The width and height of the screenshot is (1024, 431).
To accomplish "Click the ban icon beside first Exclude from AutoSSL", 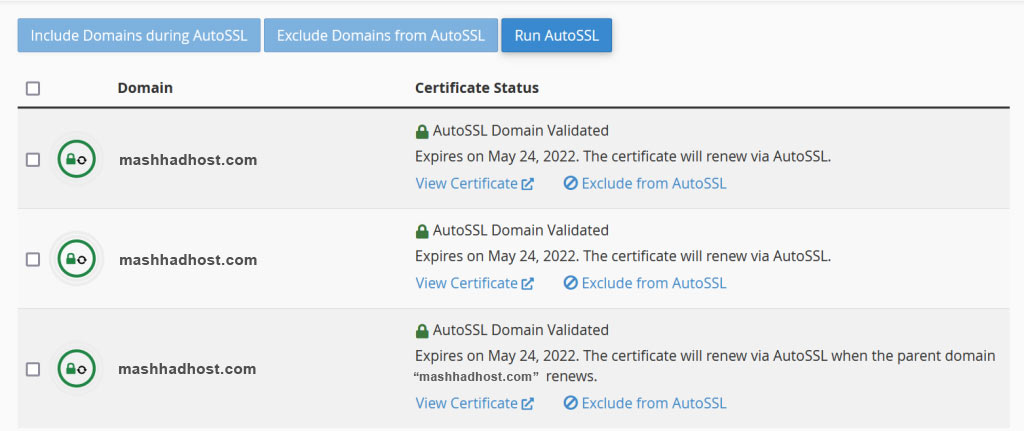I will 570,184.
